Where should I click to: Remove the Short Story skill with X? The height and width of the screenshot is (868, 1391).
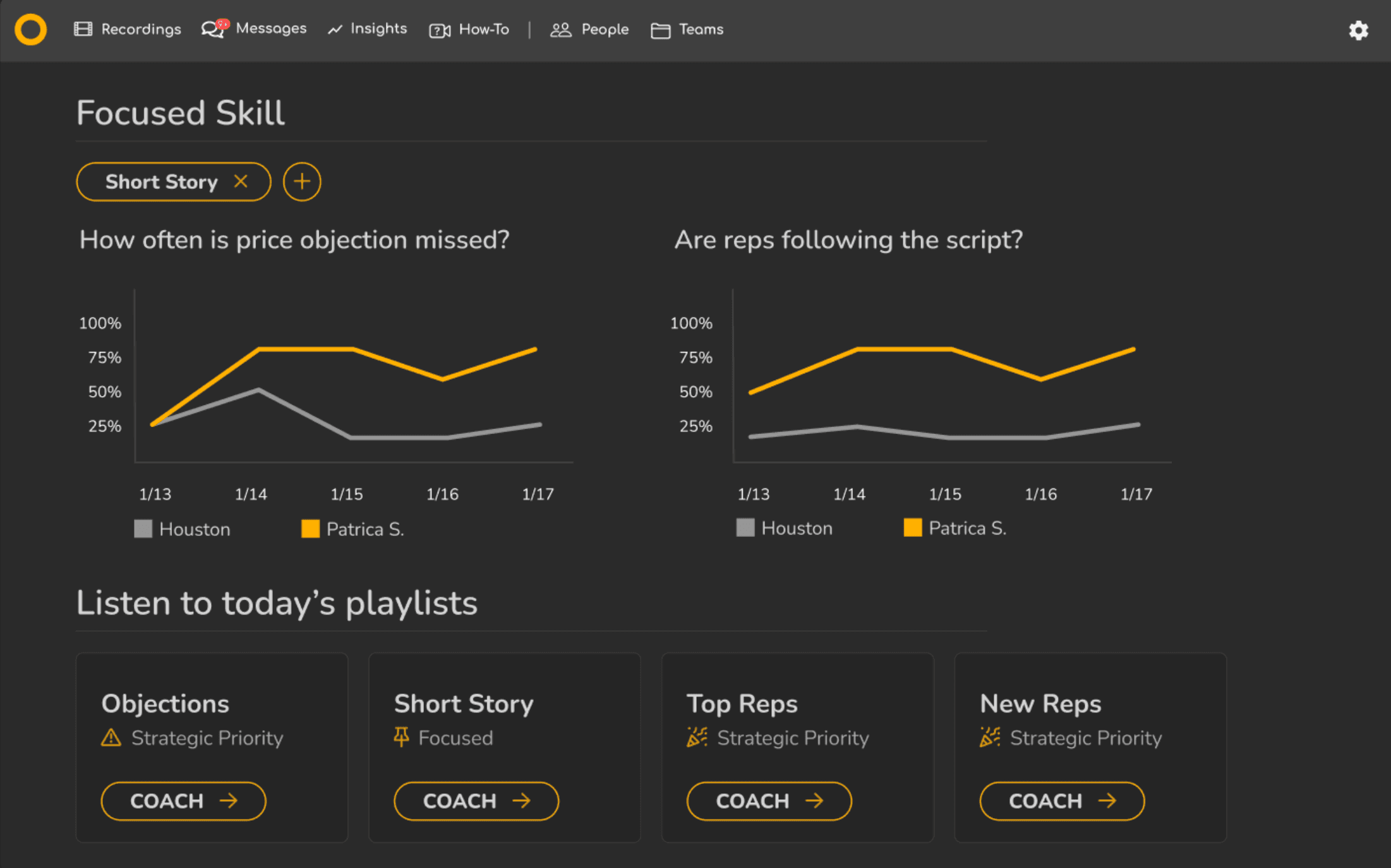point(241,181)
